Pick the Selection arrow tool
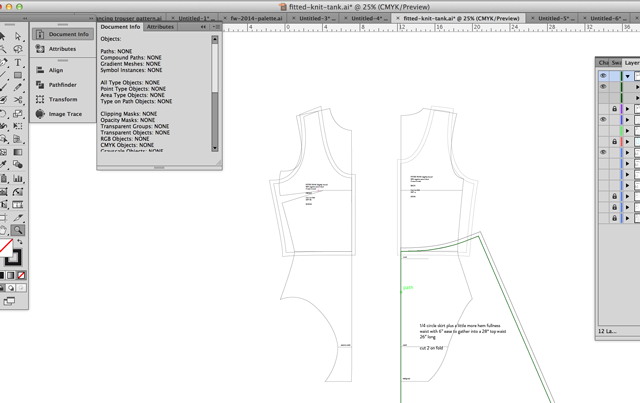 tap(4, 36)
